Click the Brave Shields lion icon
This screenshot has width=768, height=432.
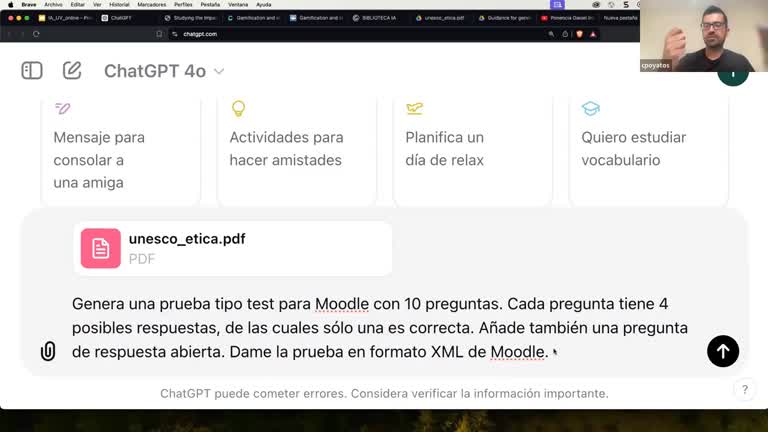579,34
